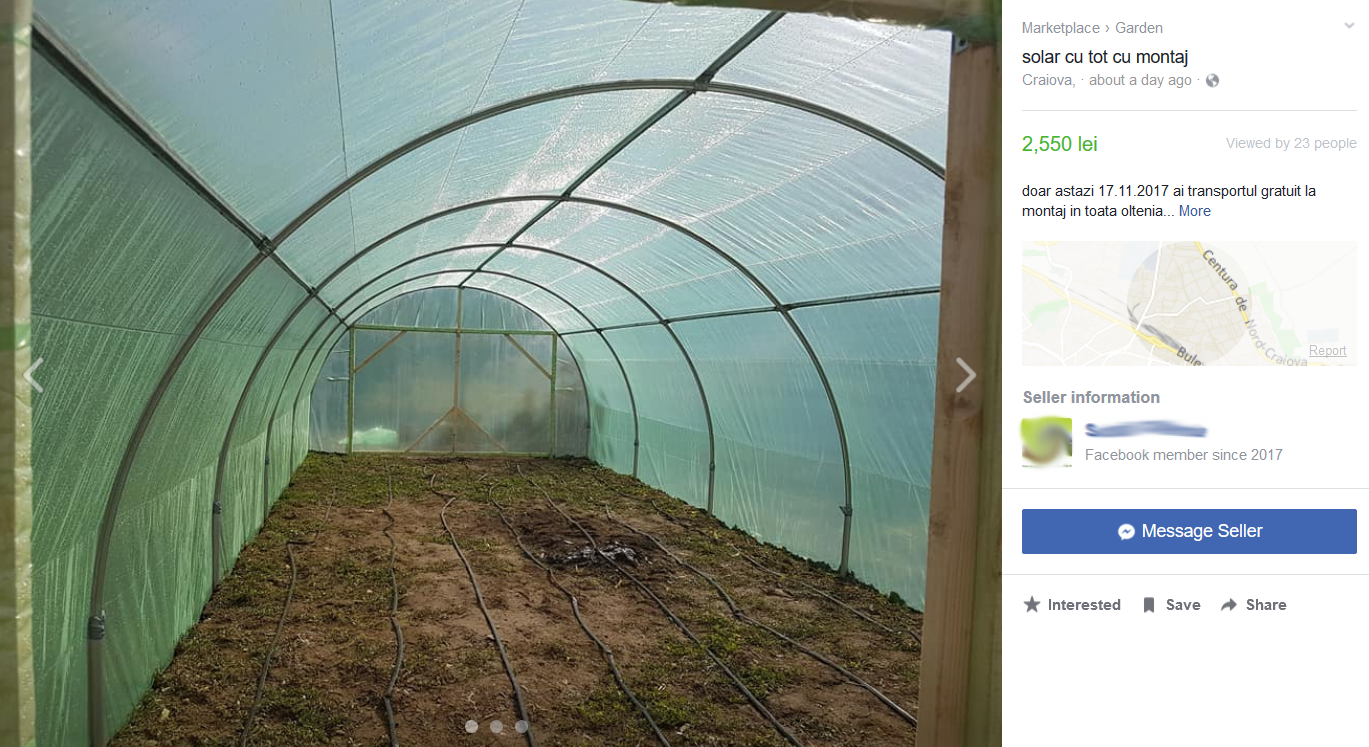Advance to the next photo arrow

tap(965, 375)
